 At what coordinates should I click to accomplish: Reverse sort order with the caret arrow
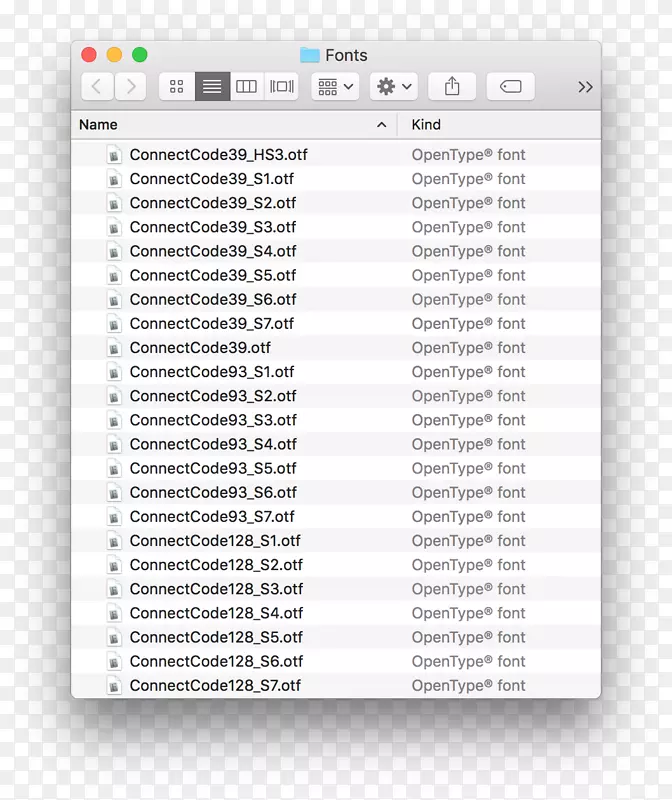pos(381,124)
